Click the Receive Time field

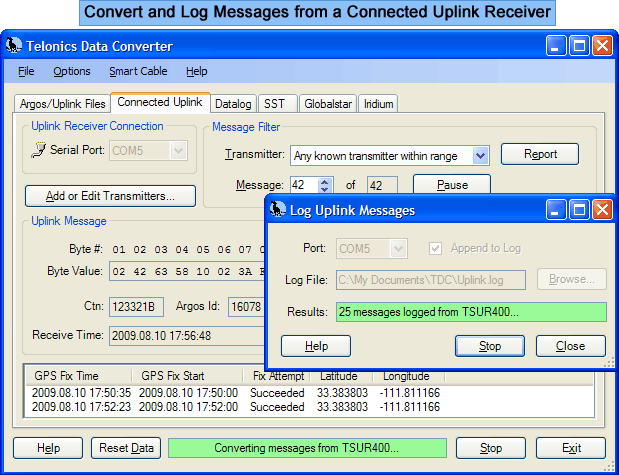click(187, 336)
